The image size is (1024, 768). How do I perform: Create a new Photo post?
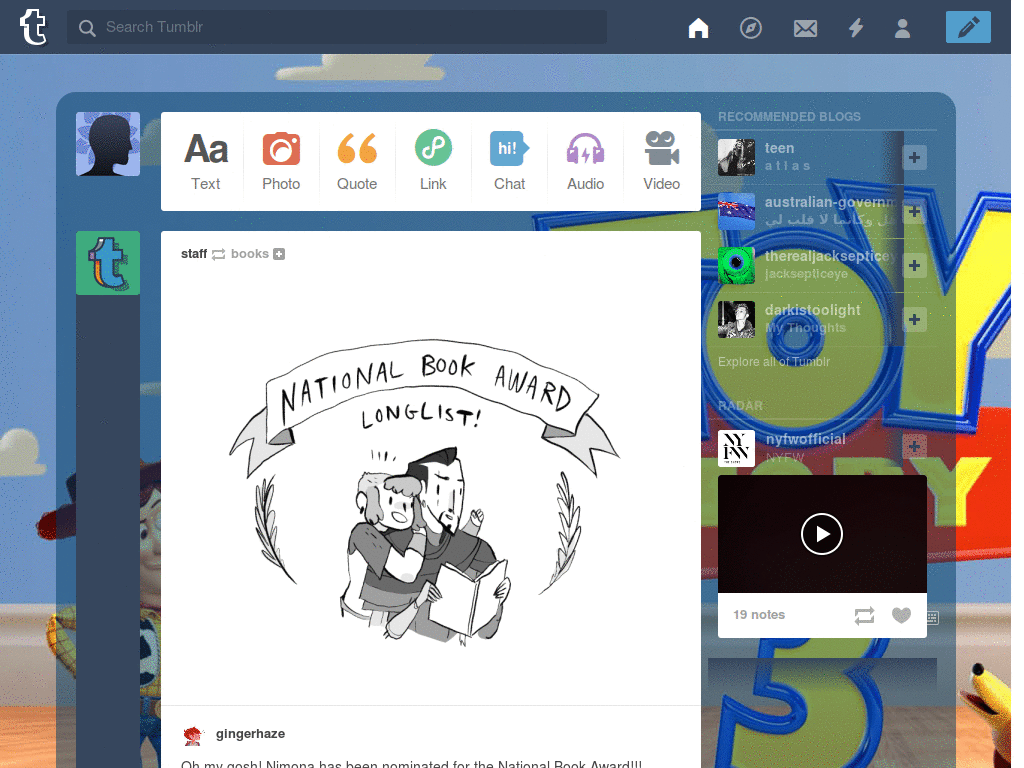click(x=281, y=161)
